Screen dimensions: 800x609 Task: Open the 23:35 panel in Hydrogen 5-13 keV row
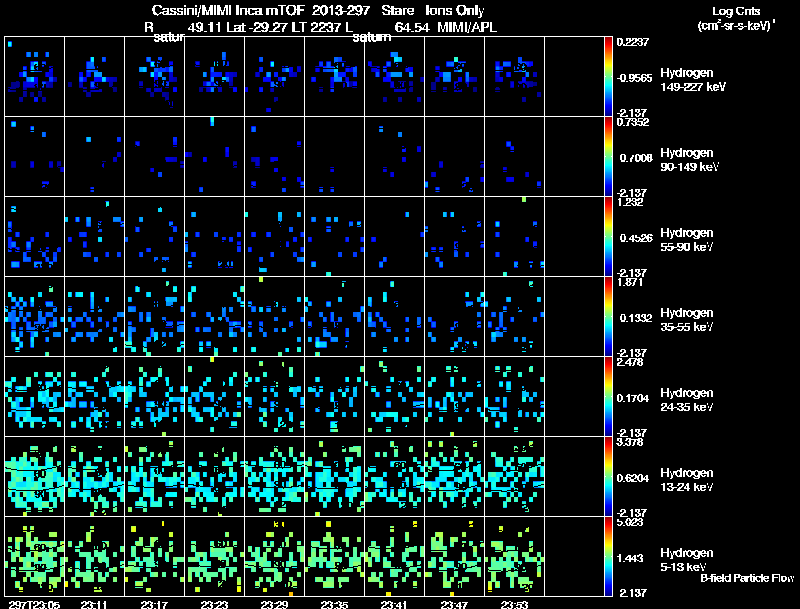point(335,556)
